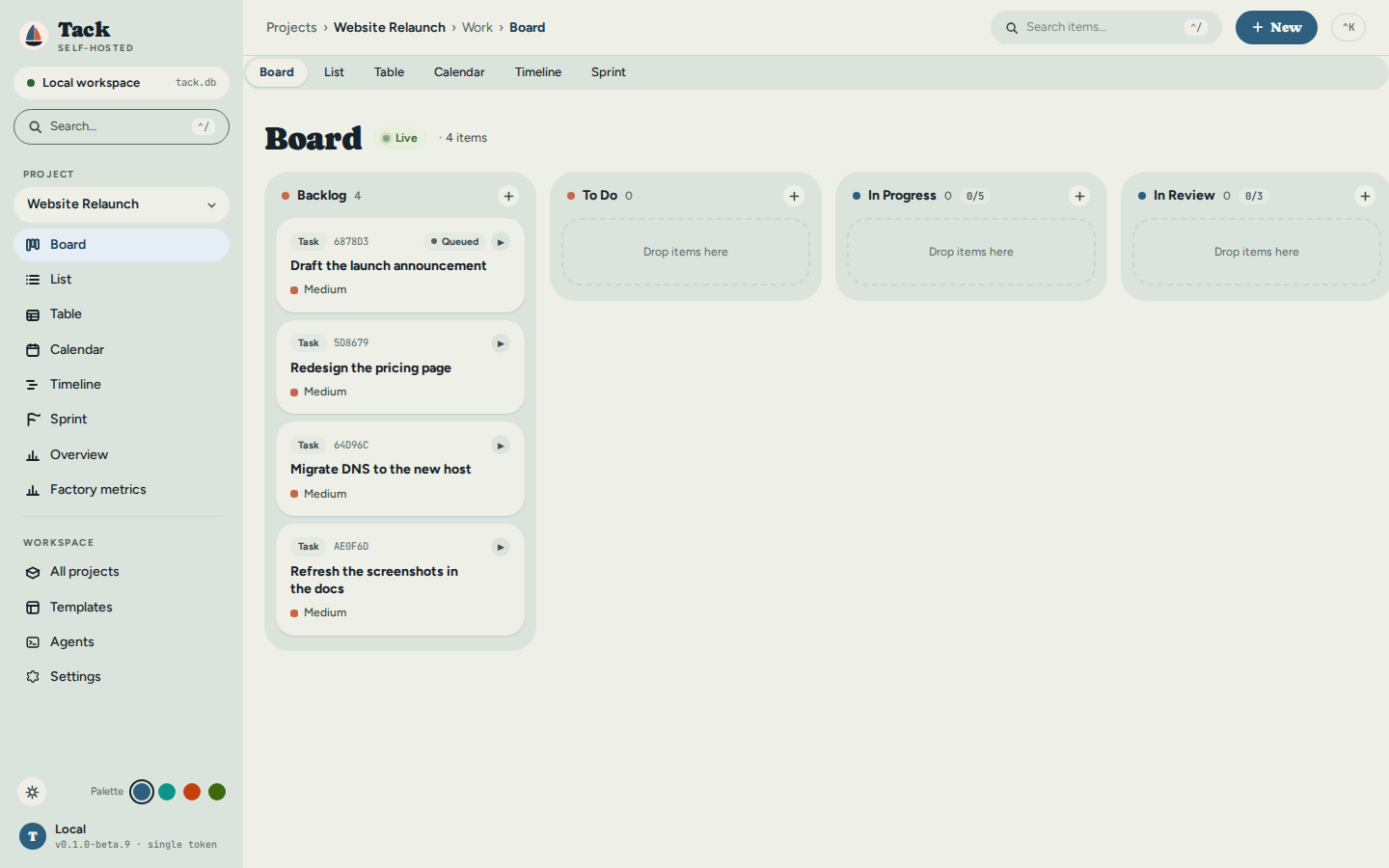The height and width of the screenshot is (868, 1389).
Task: Open the Local workspace switcher
Action: pos(122,83)
